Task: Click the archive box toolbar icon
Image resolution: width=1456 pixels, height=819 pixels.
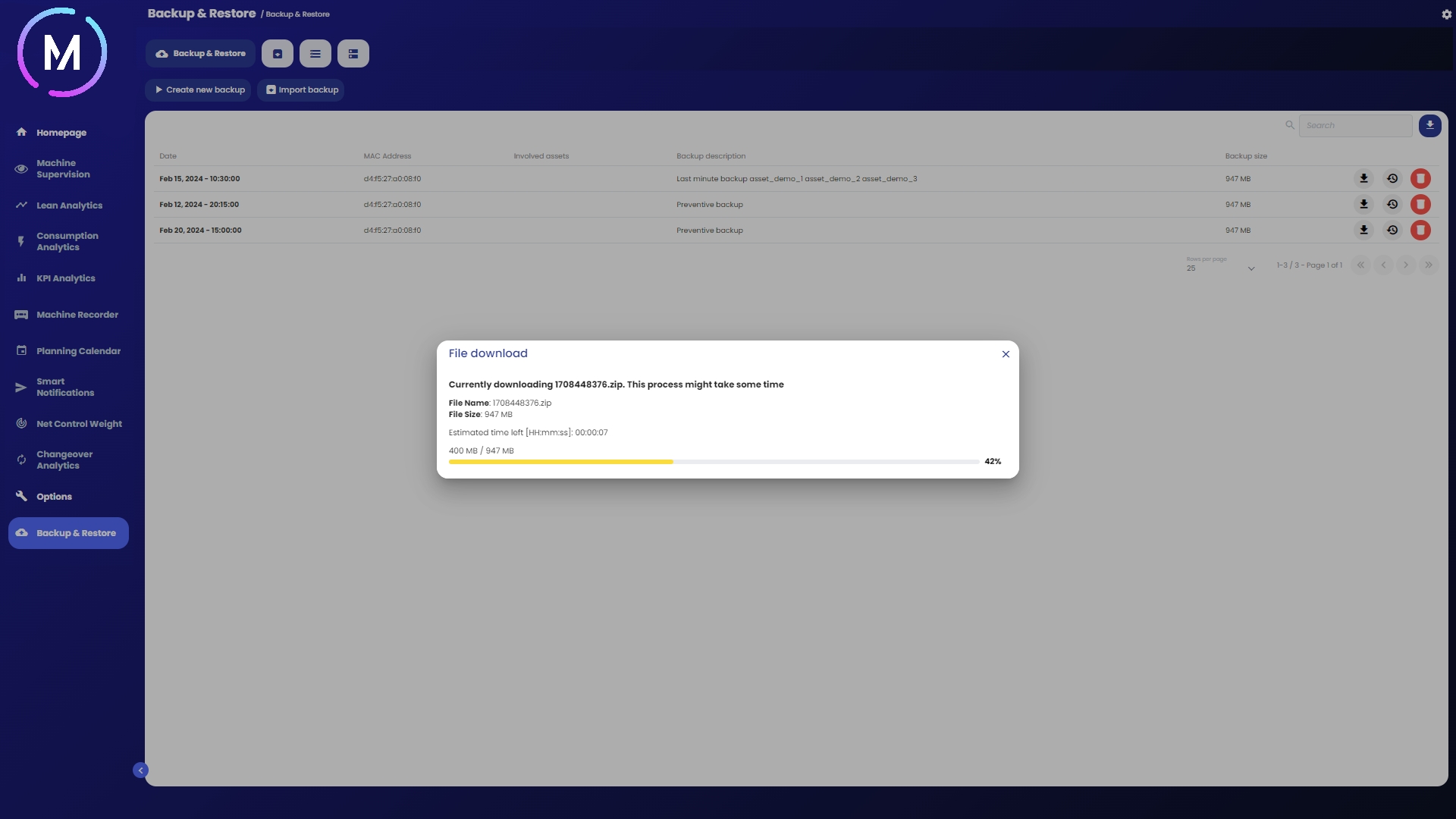Action: tap(278, 54)
